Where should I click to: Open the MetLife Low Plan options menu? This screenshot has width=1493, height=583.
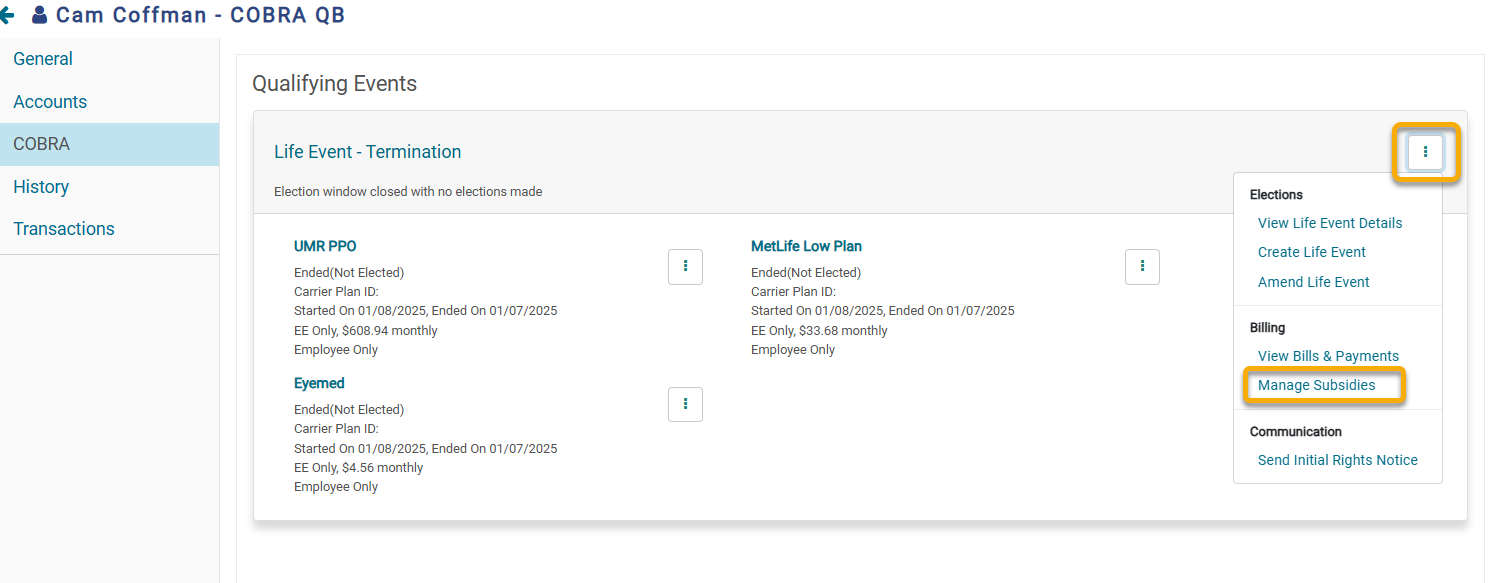[1142, 267]
